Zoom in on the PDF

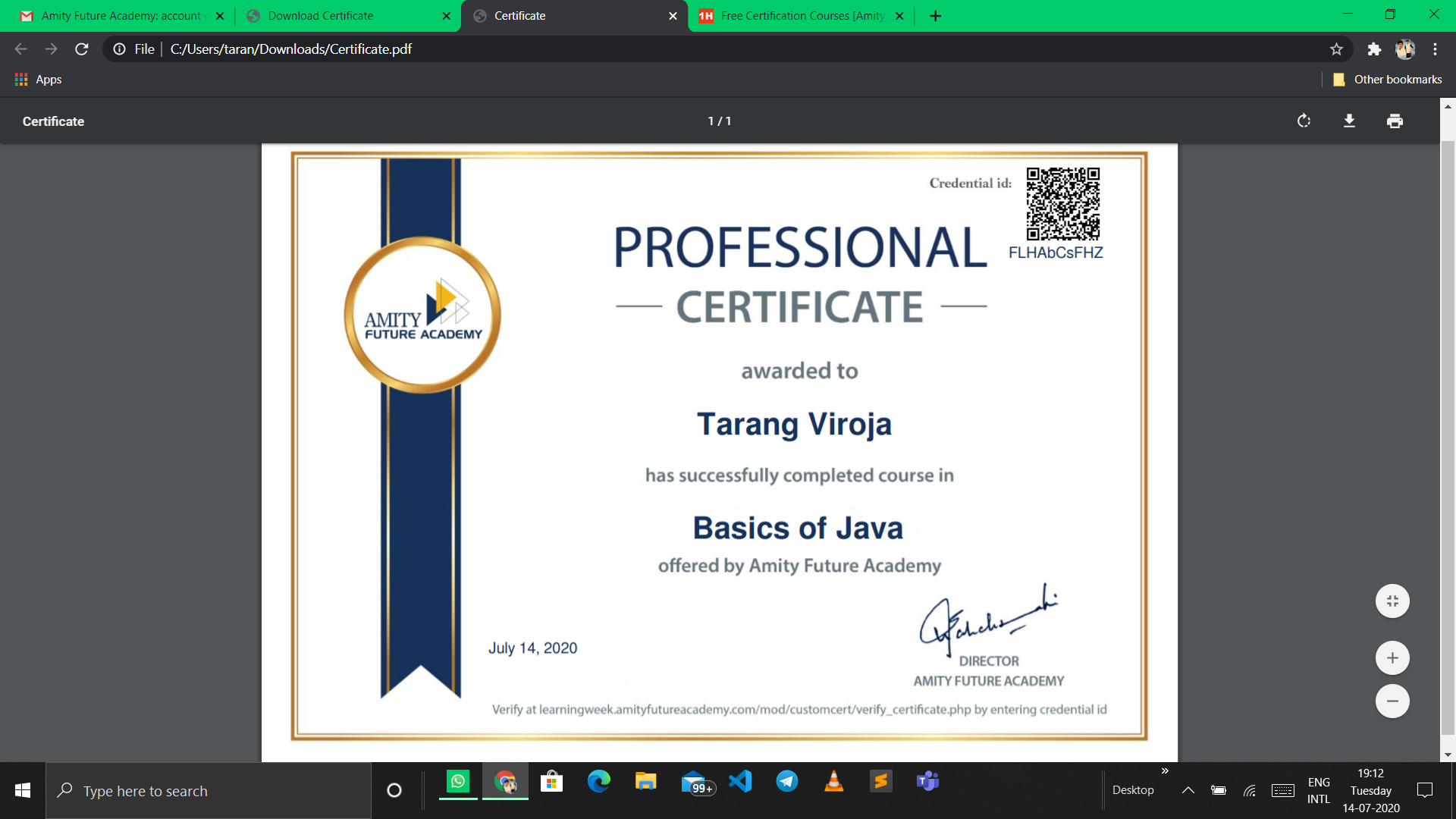coord(1392,658)
